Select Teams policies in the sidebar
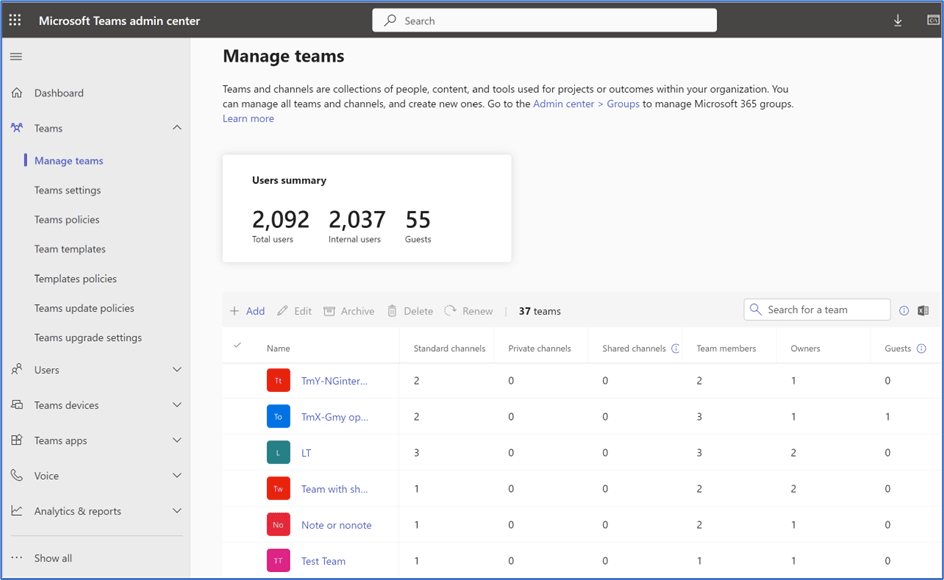944x580 pixels. point(68,219)
